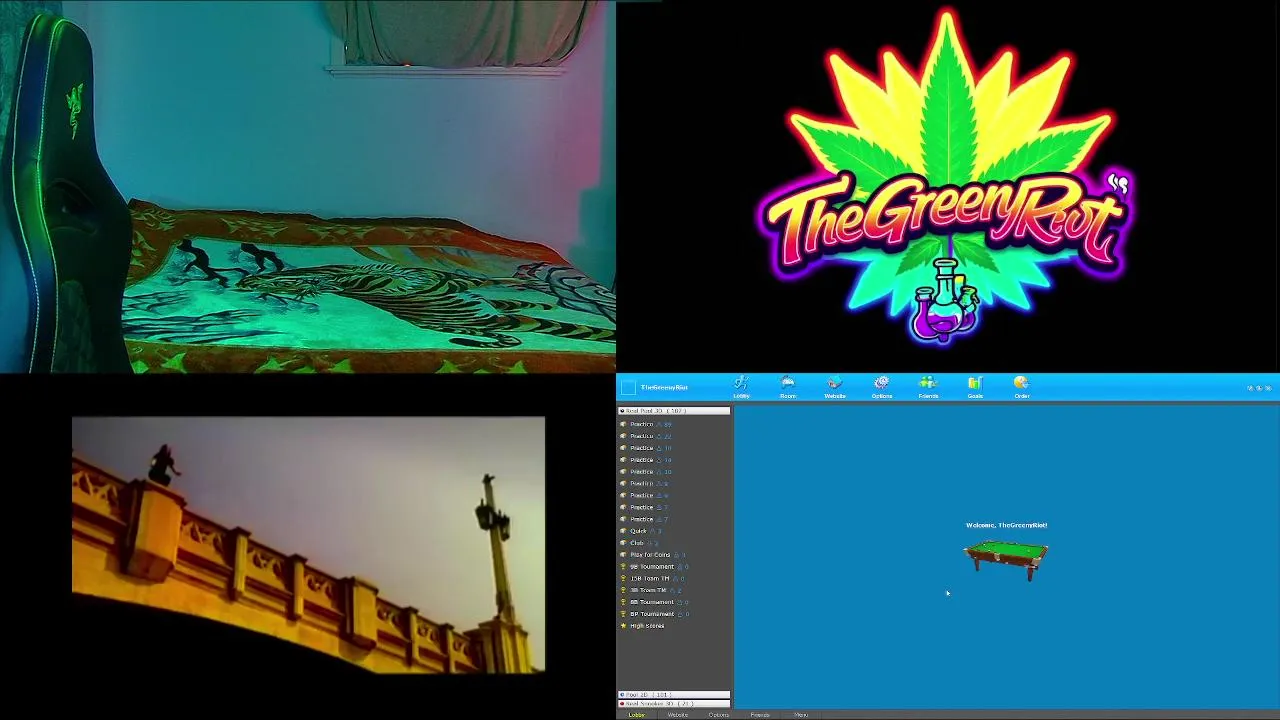Expand the Real Snooker 3D section header
This screenshot has width=1280, height=720.
674,704
